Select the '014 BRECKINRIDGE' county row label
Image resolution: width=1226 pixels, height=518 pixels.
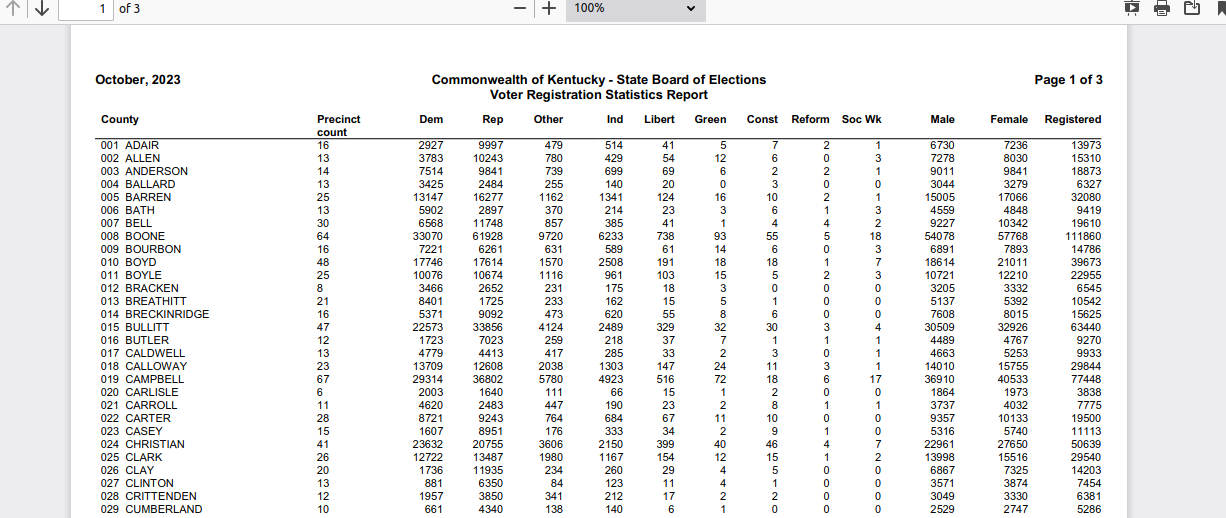(x=155, y=314)
